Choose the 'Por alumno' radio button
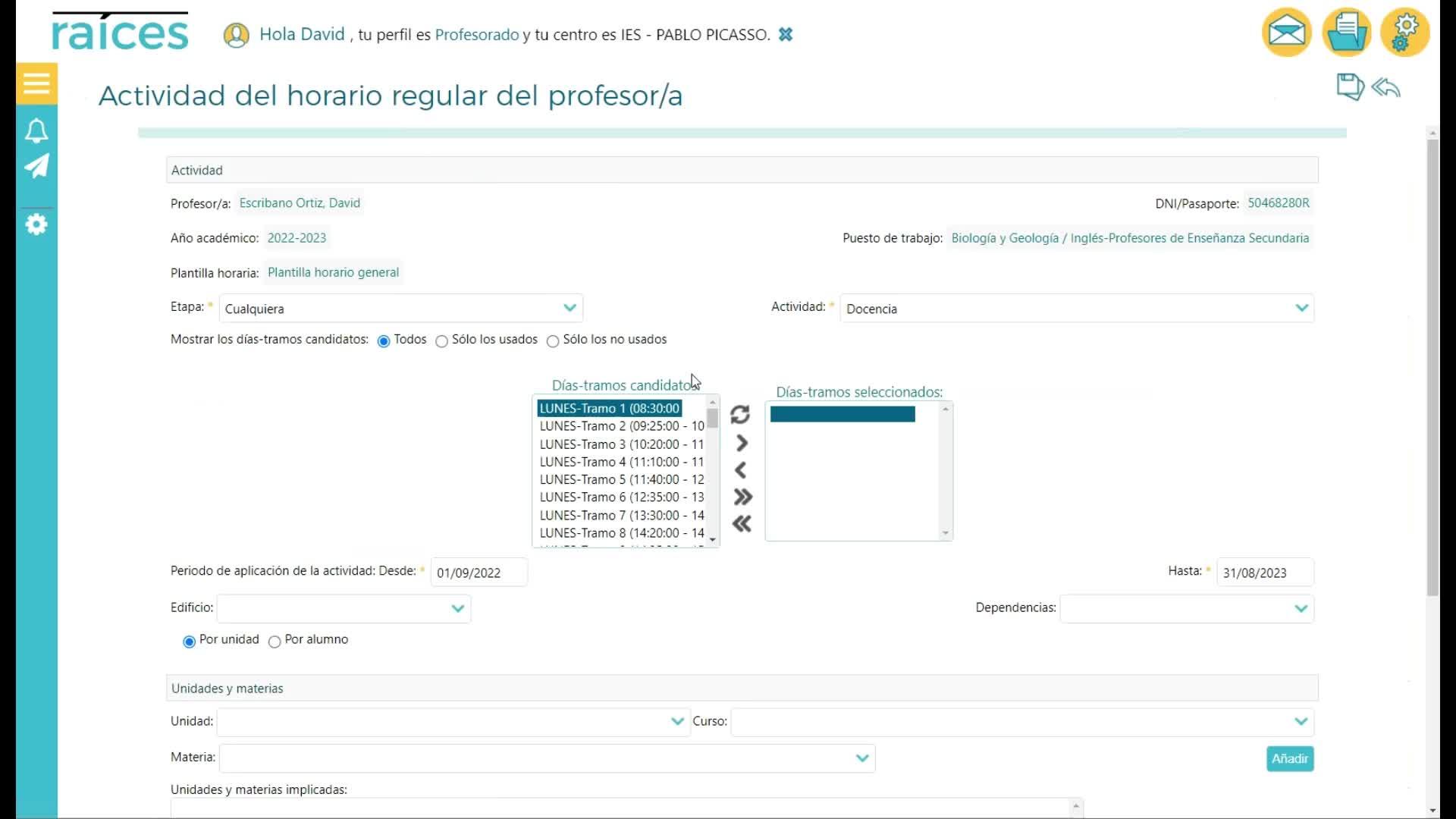This screenshot has height=819, width=1456. point(275,642)
